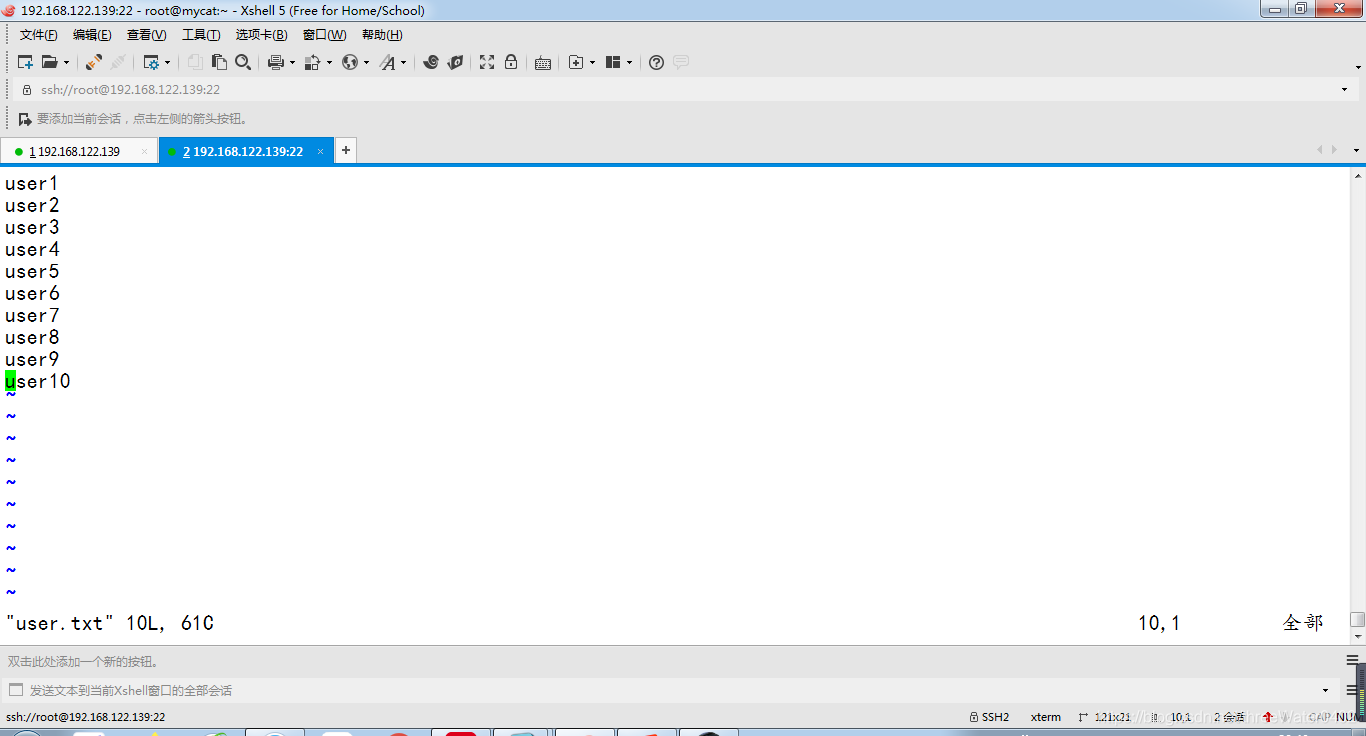
Task: Open the compose bar hamburger menu
Action: pyautogui.click(x=1352, y=690)
